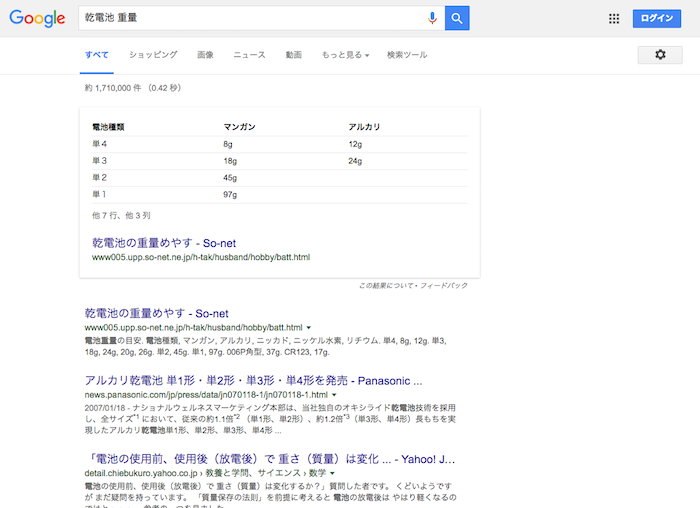Open the 検索ツール options

tap(407, 55)
